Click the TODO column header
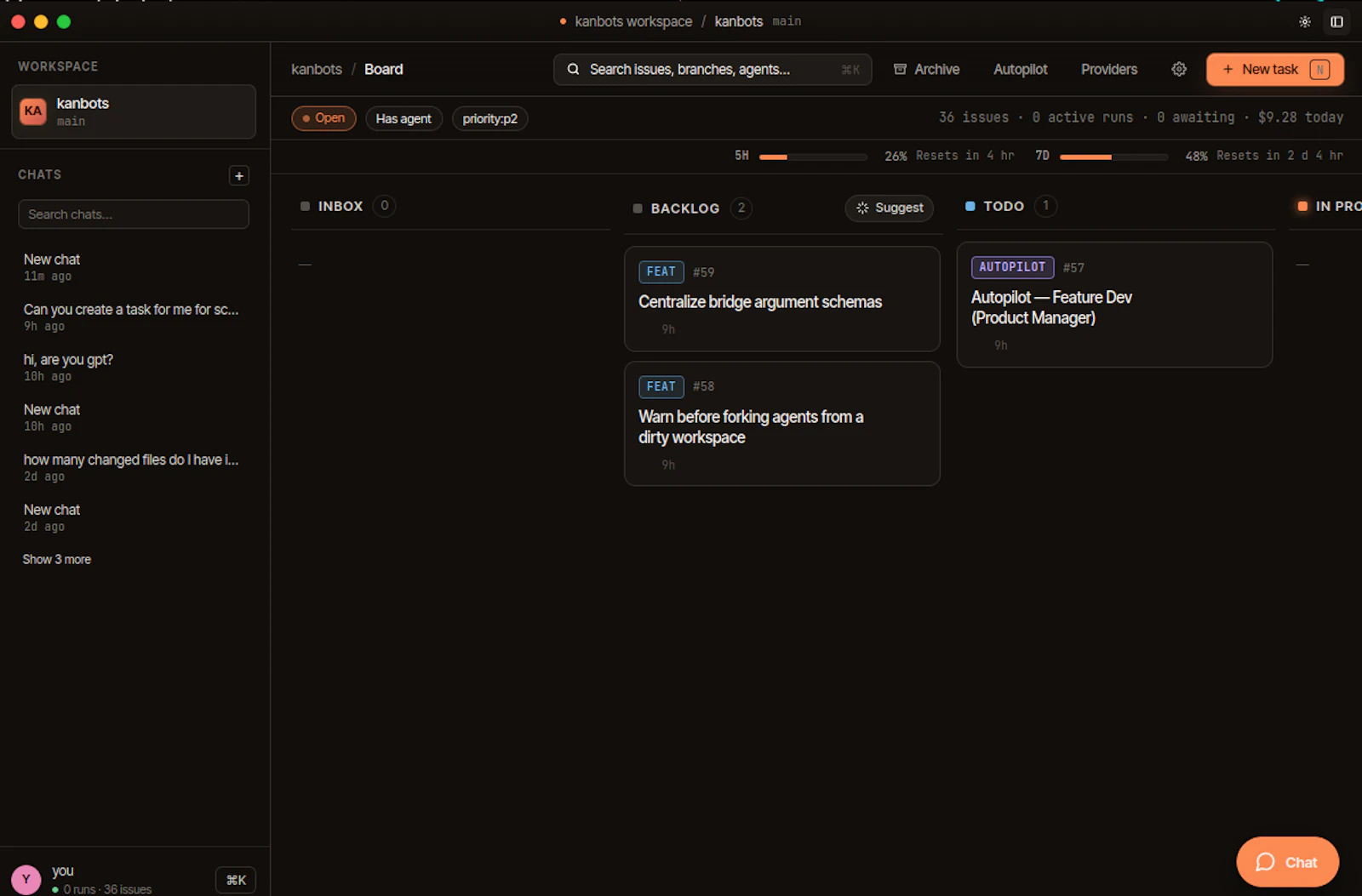The height and width of the screenshot is (896, 1362). [x=1004, y=206]
